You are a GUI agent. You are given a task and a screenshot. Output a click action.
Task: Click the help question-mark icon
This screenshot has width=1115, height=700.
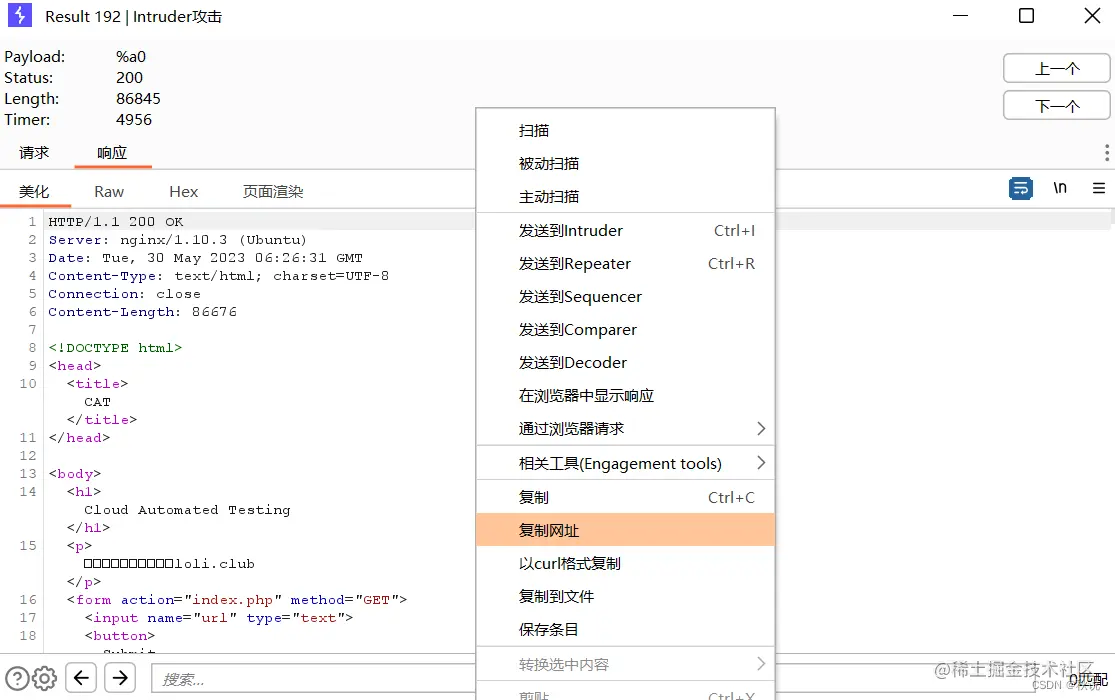(17, 677)
